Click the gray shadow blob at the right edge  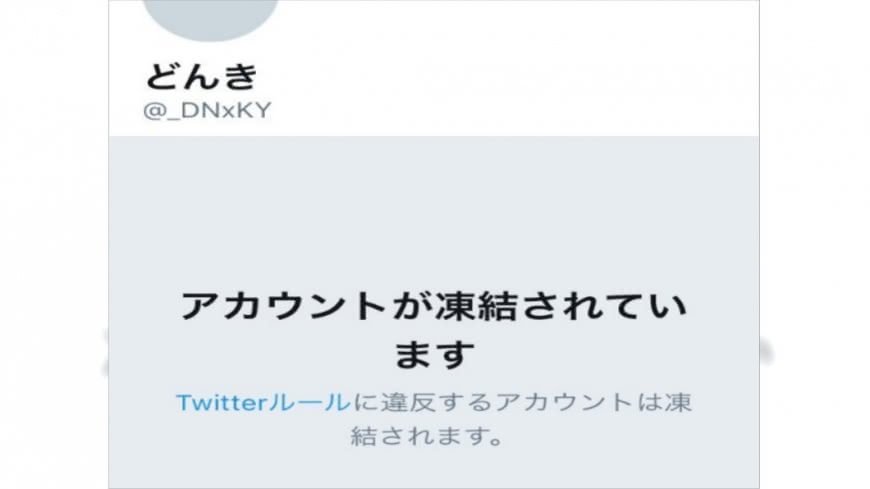pyautogui.click(x=767, y=351)
